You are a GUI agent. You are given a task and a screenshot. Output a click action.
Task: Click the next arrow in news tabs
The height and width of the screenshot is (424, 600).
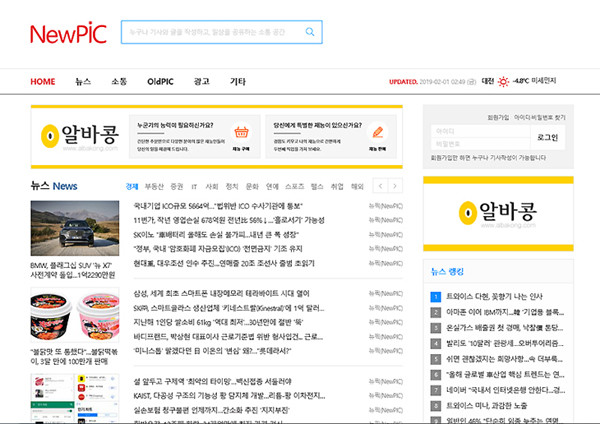click(x=395, y=186)
